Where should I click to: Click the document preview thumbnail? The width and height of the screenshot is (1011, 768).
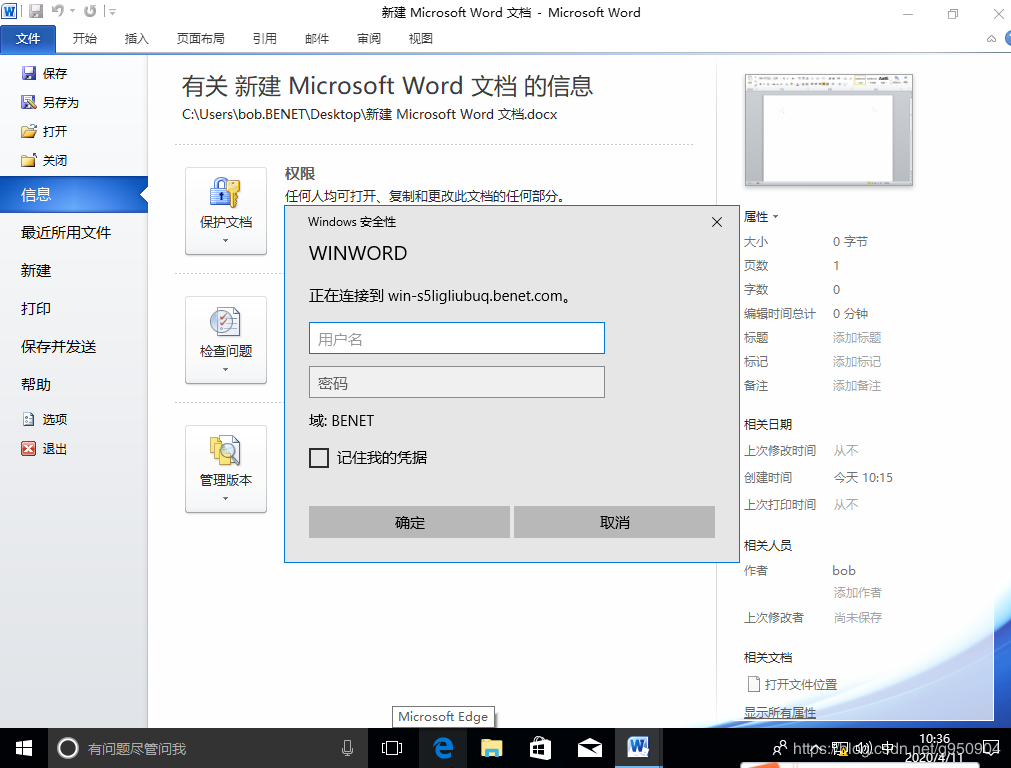(x=829, y=130)
